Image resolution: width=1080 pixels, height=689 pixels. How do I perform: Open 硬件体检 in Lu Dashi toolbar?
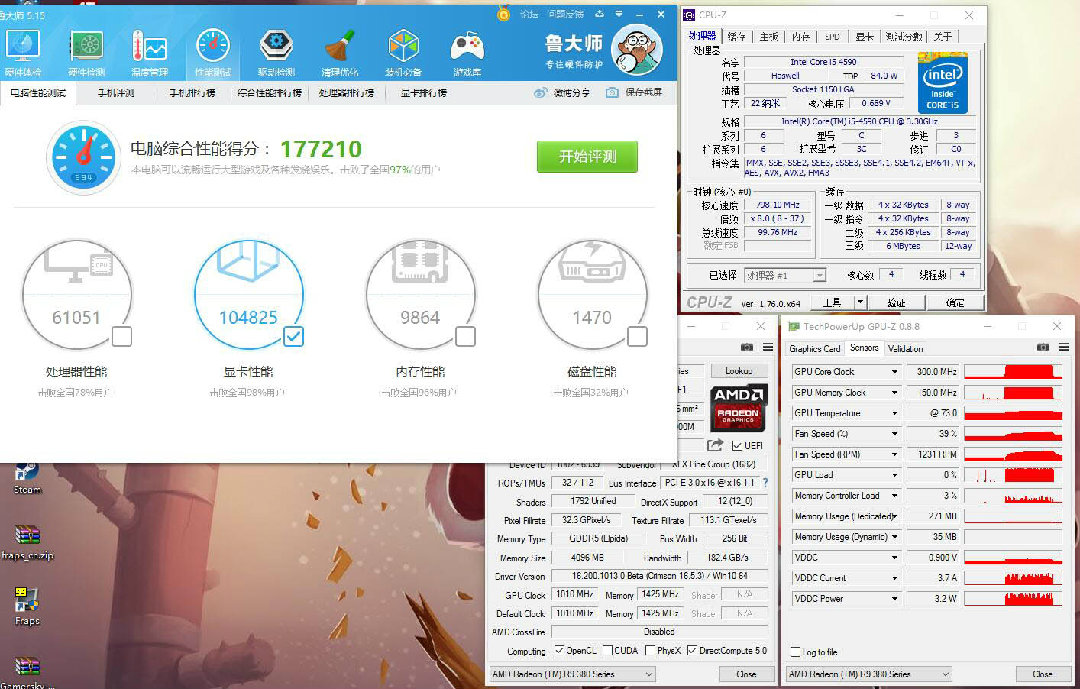click(x=23, y=52)
